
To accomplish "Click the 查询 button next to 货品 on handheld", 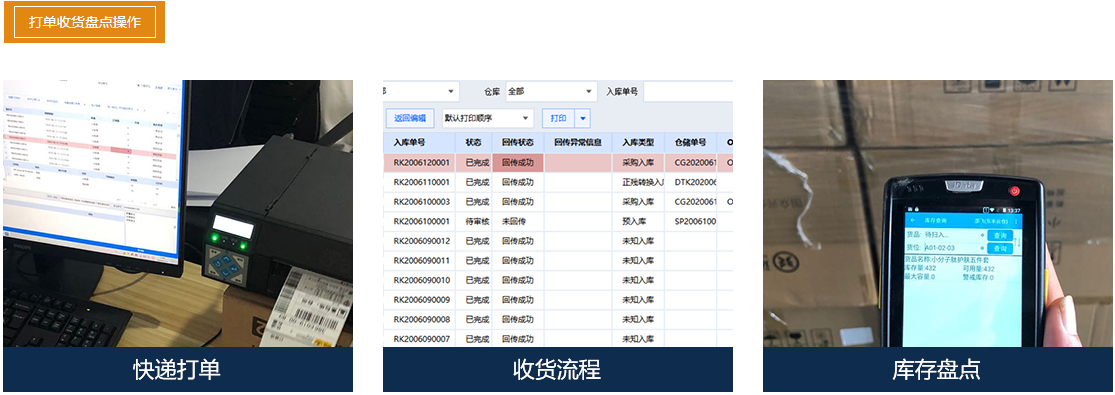I will 1000,235.
